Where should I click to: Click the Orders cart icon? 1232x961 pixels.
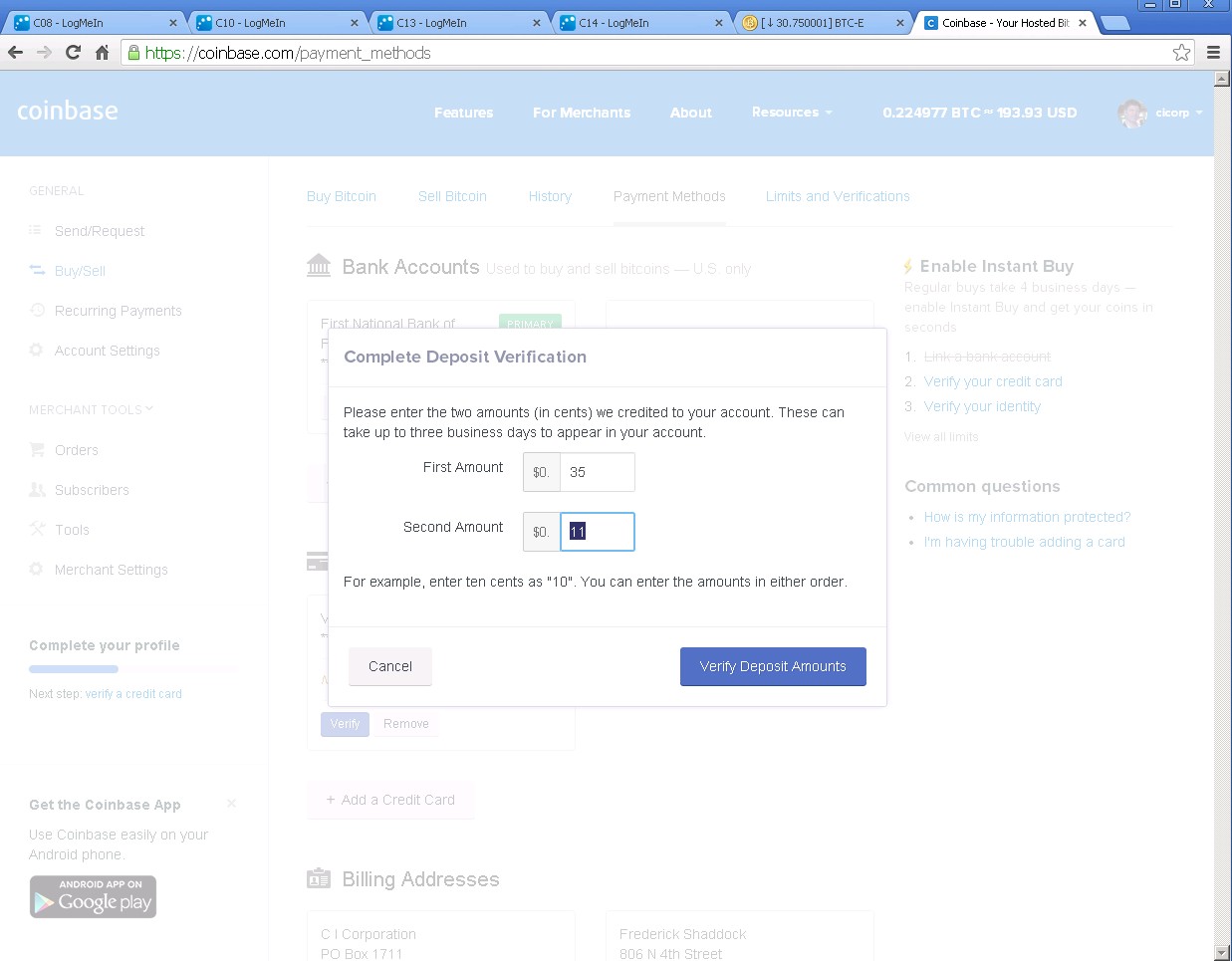(37, 449)
